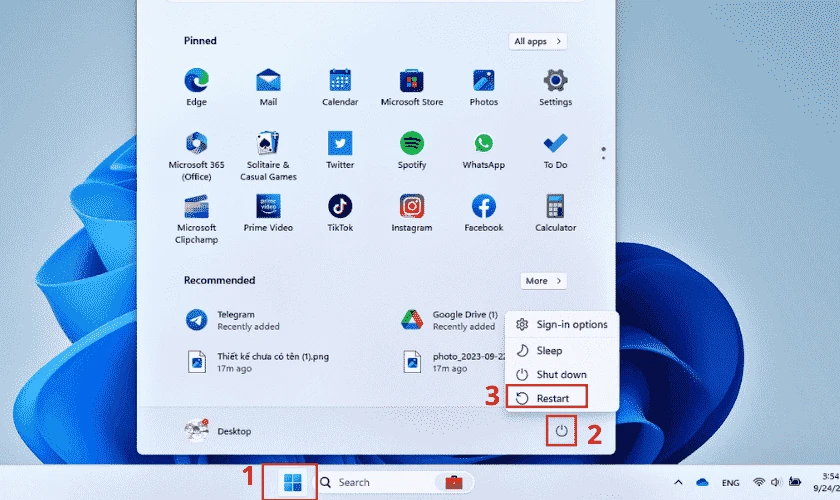The height and width of the screenshot is (500, 840).
Task: Open Prime Video
Action: pos(268,213)
